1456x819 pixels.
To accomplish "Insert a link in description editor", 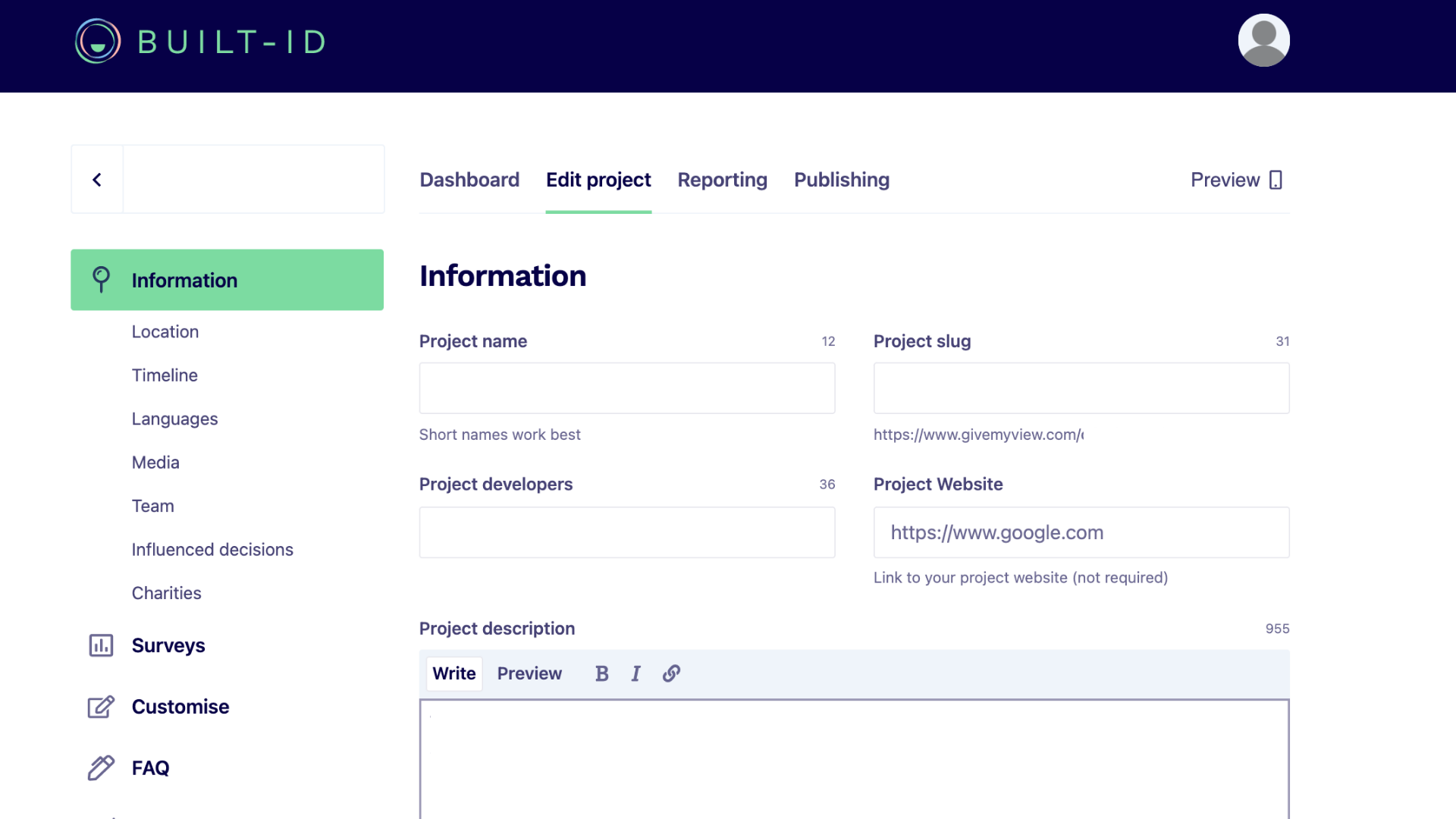I will point(671,673).
